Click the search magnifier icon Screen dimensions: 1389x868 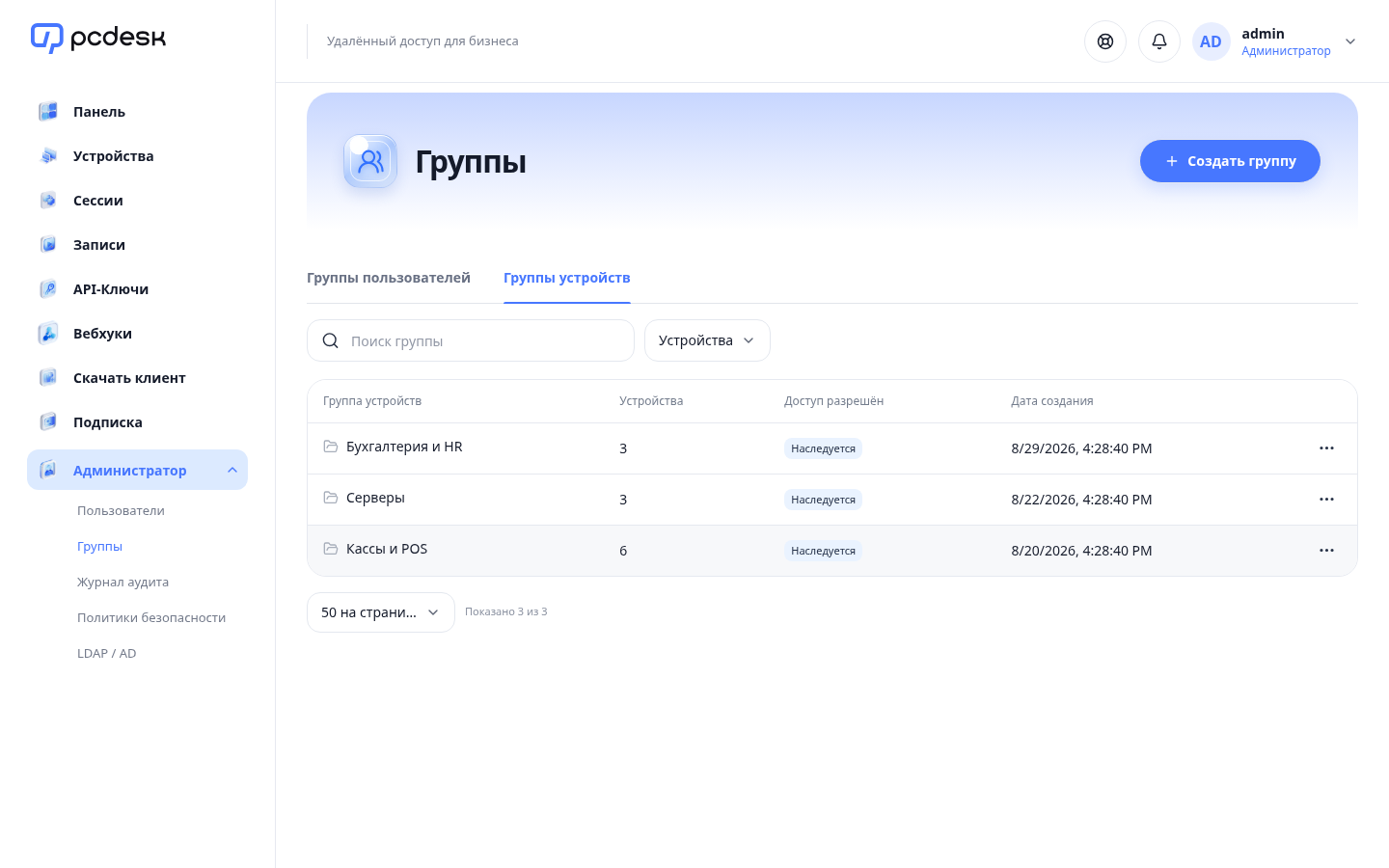click(x=330, y=340)
